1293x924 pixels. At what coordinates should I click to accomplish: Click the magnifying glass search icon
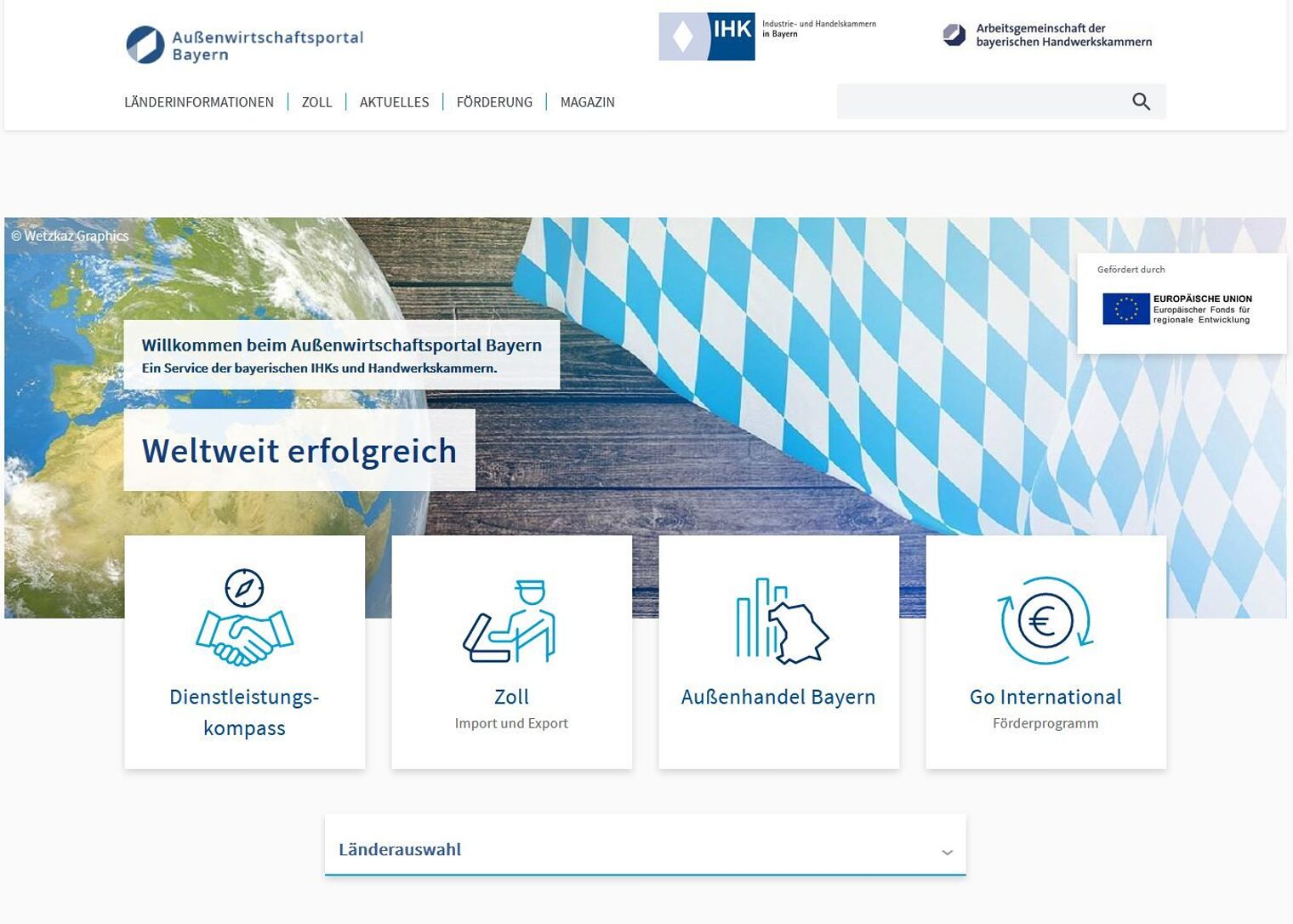[x=1141, y=102]
